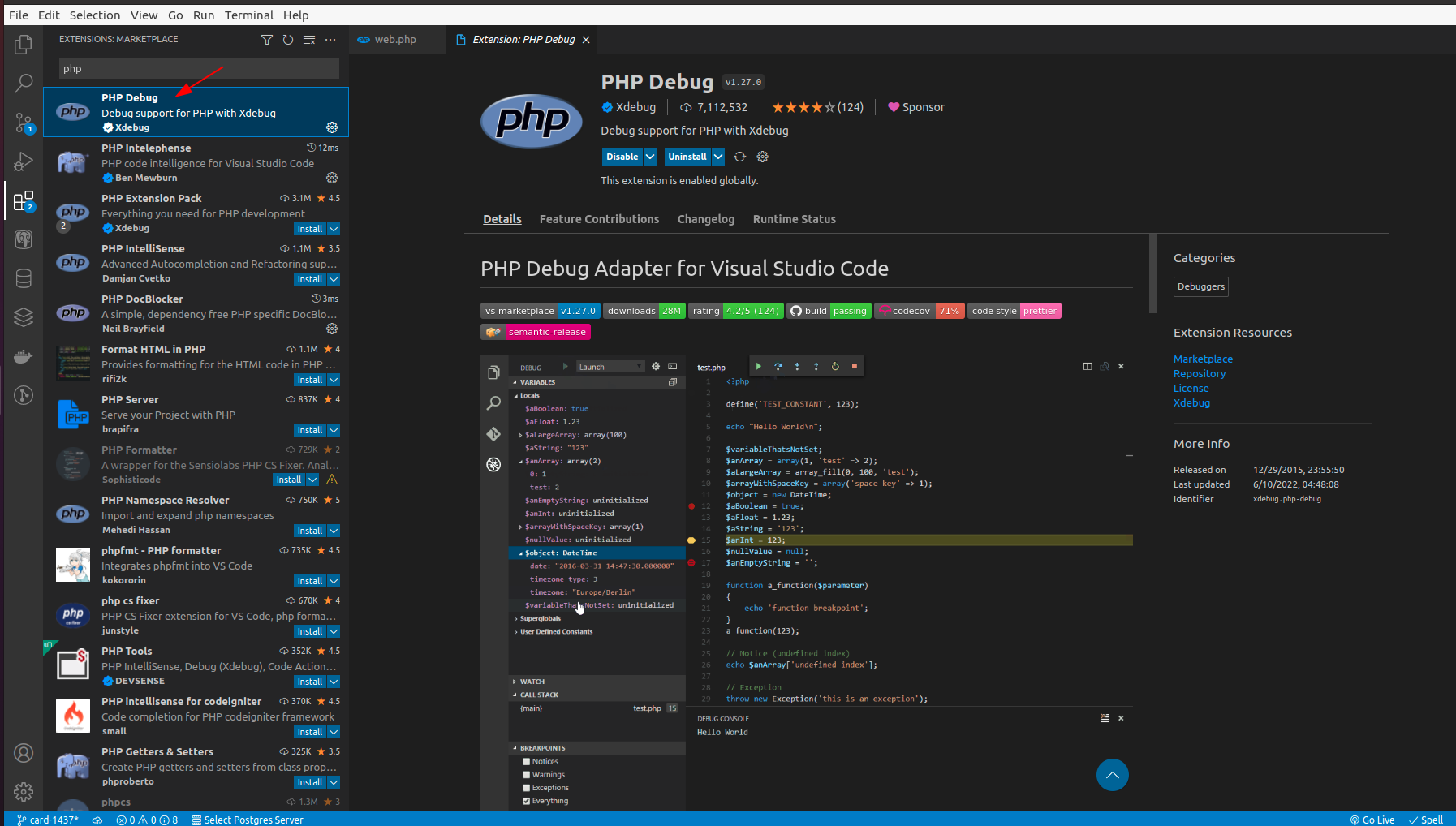
Task: Click the Debuggers category tag
Action: pyautogui.click(x=1201, y=286)
